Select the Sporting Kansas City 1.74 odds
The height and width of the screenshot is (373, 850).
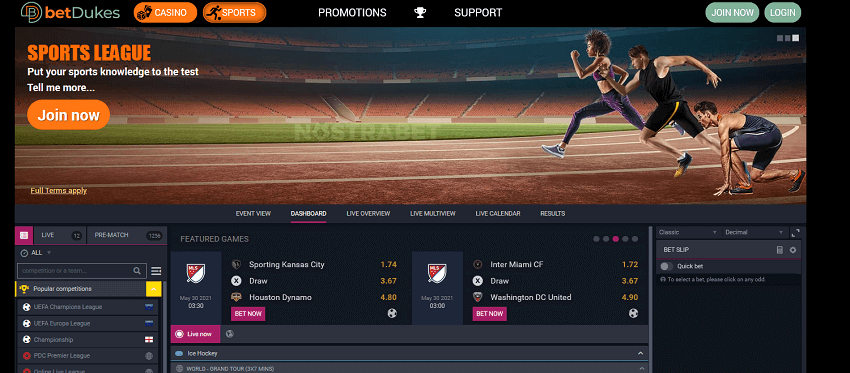click(388, 265)
